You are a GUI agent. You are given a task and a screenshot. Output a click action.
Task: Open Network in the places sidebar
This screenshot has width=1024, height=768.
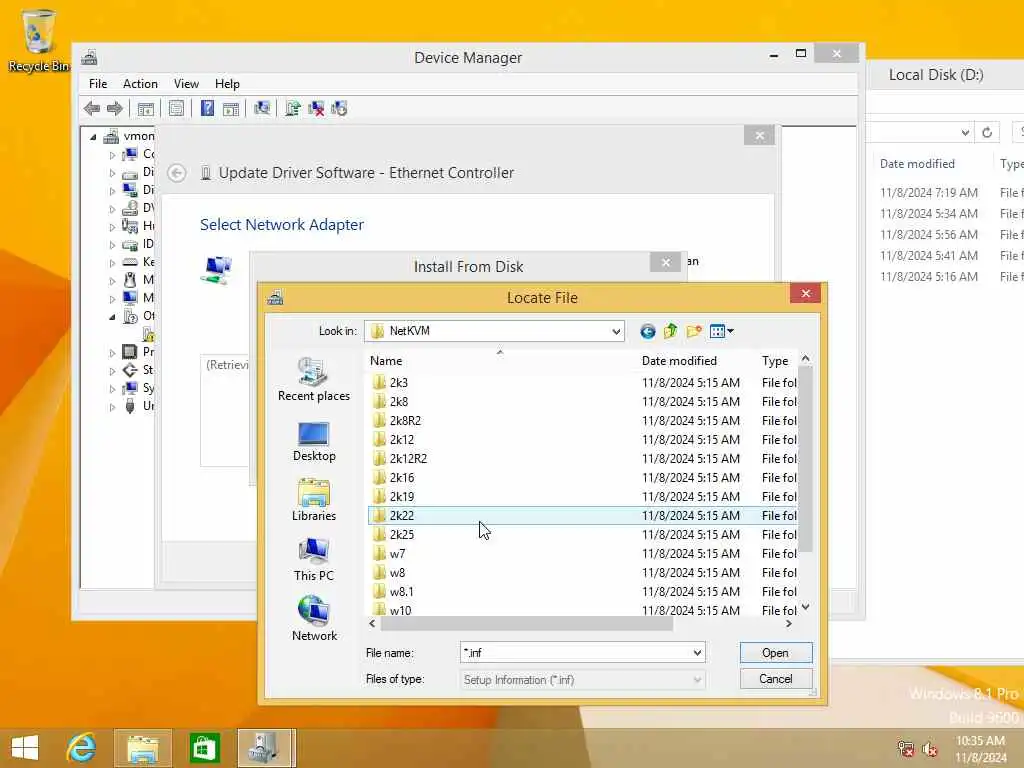tap(313, 619)
